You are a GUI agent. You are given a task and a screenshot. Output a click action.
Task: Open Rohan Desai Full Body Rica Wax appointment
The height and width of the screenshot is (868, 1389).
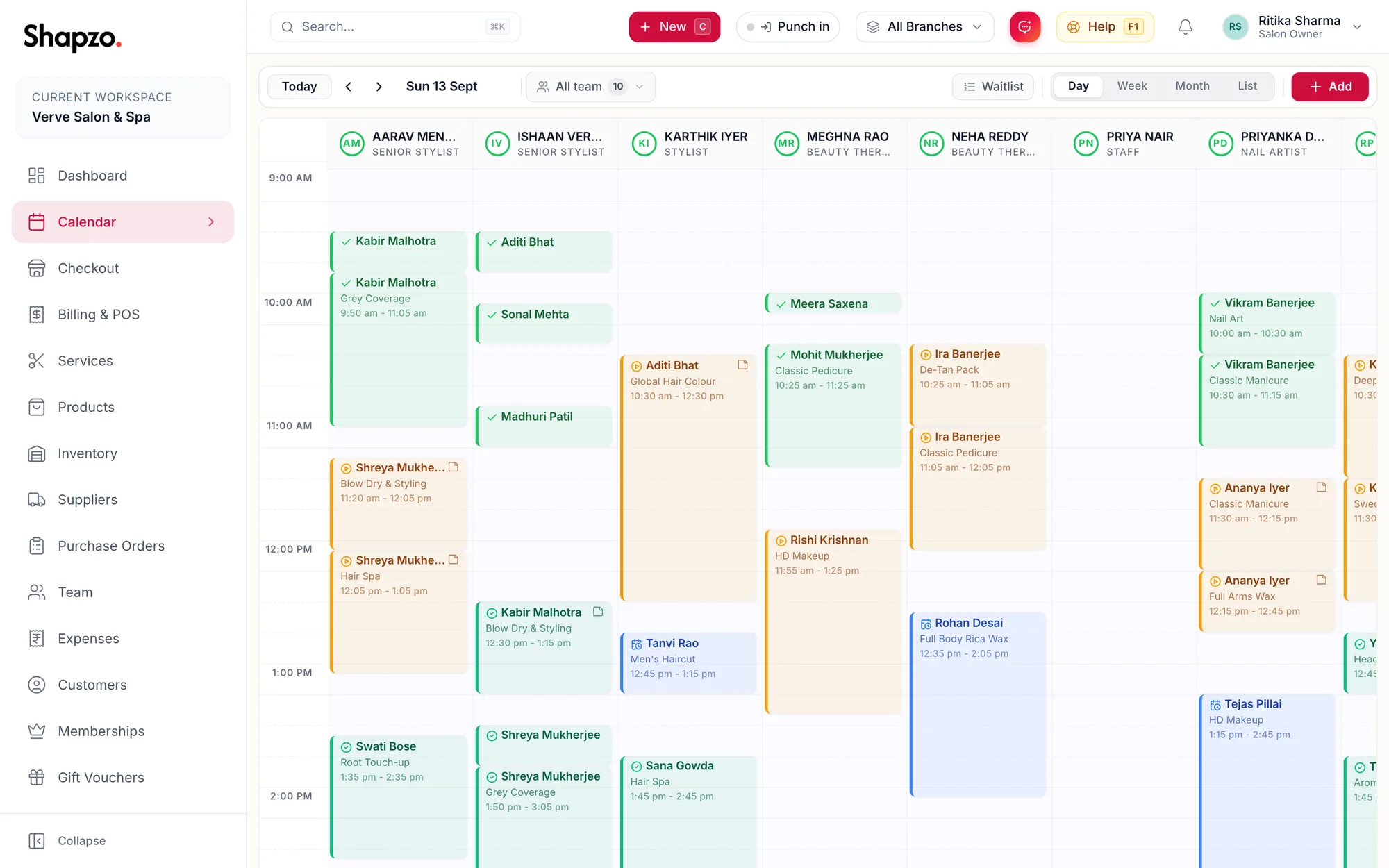coord(977,704)
